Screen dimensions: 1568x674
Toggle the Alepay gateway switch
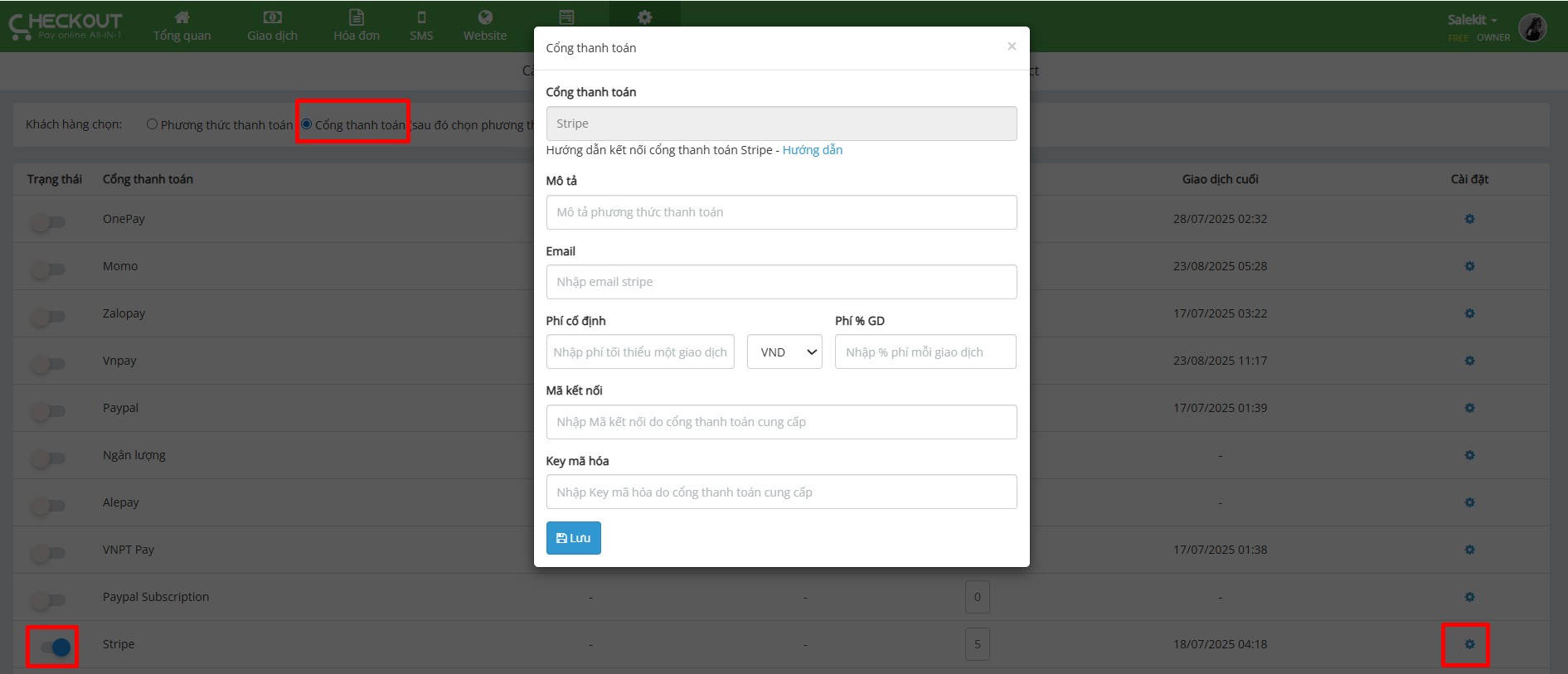pyautogui.click(x=47, y=506)
